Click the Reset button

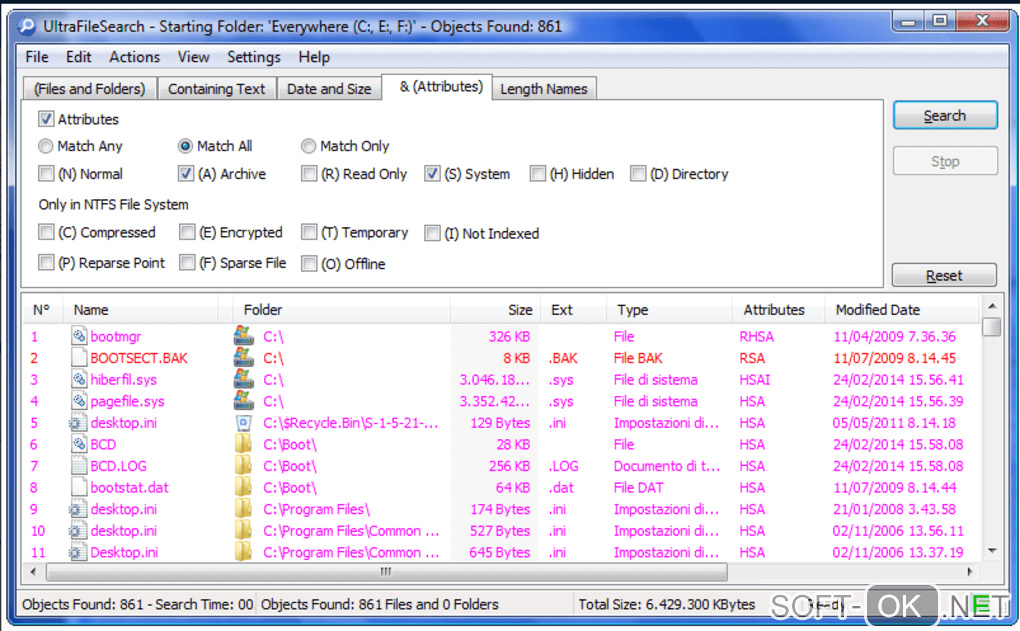point(944,275)
